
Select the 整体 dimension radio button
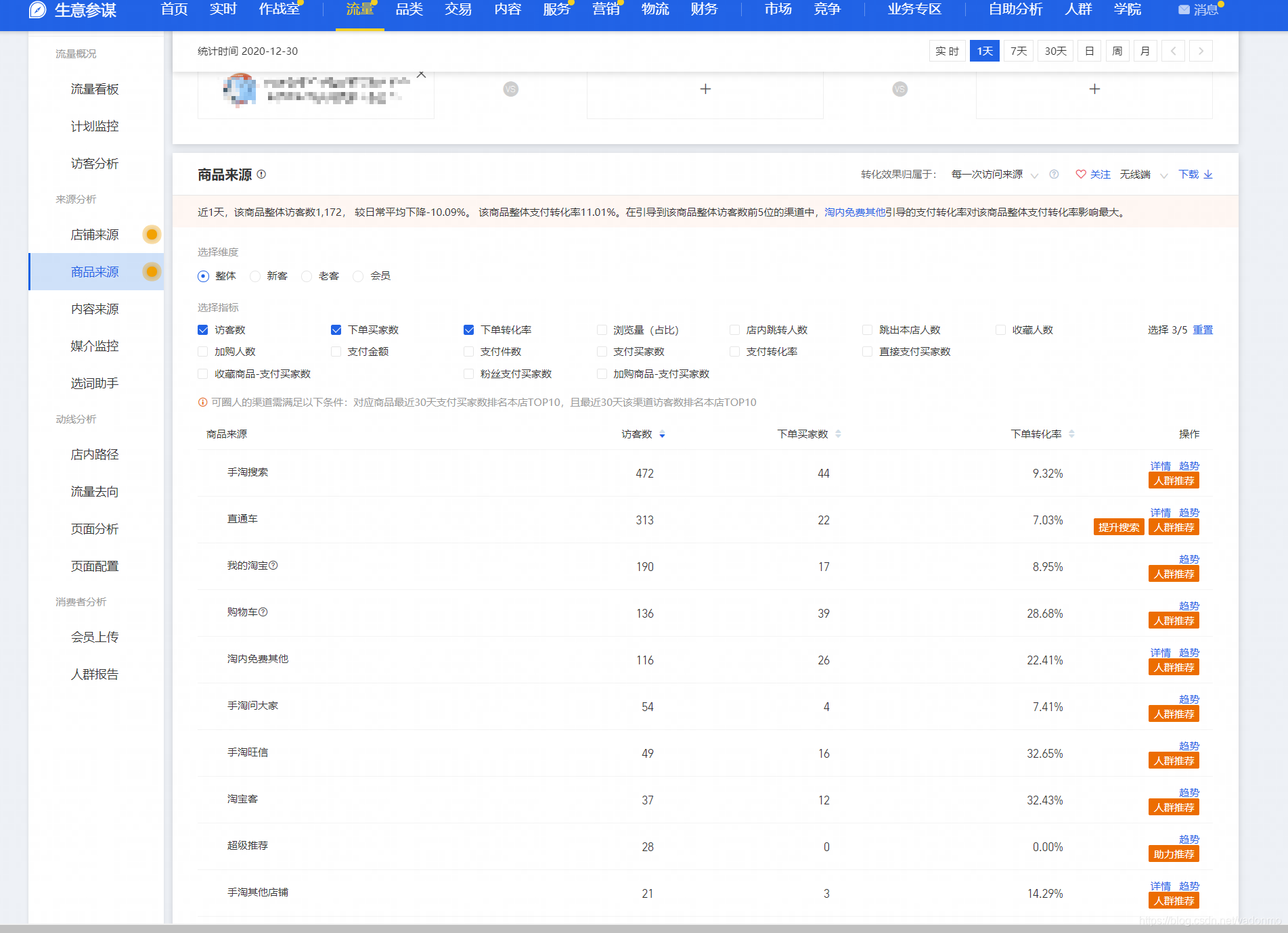click(203, 276)
